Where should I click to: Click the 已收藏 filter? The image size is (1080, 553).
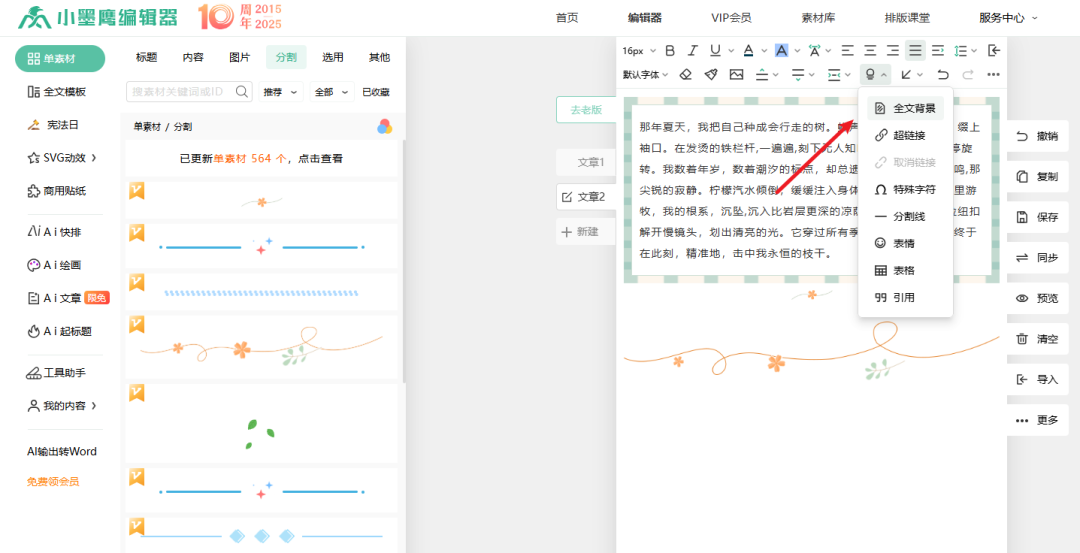click(375, 92)
